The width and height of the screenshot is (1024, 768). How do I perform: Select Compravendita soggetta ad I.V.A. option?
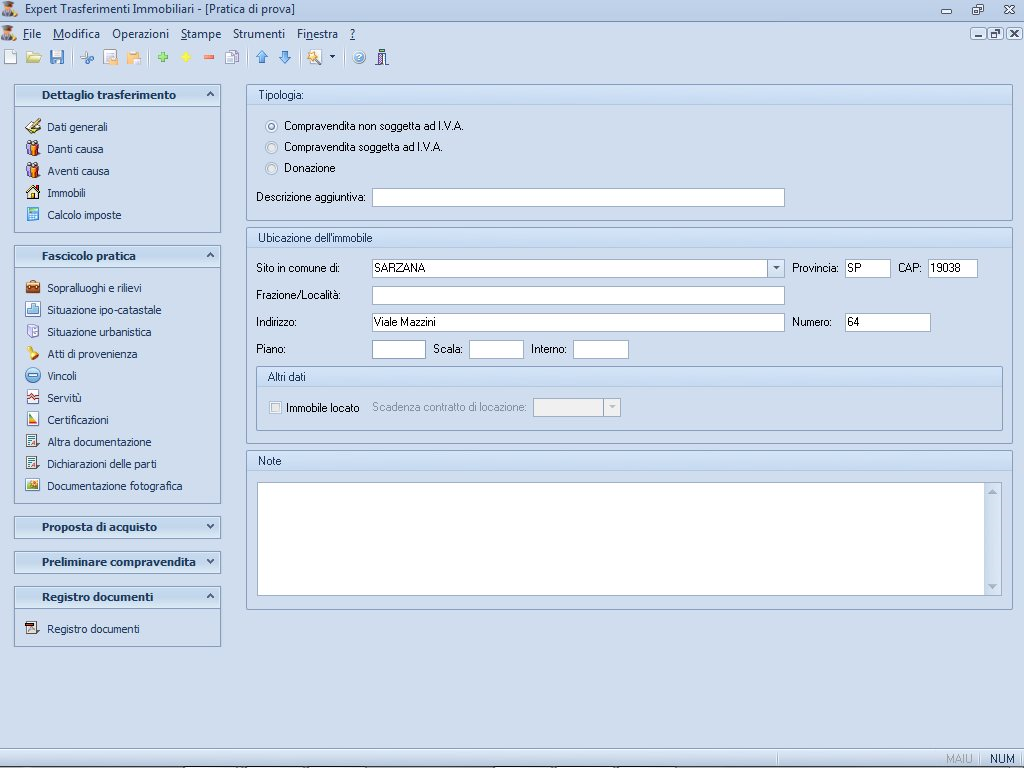pos(271,147)
